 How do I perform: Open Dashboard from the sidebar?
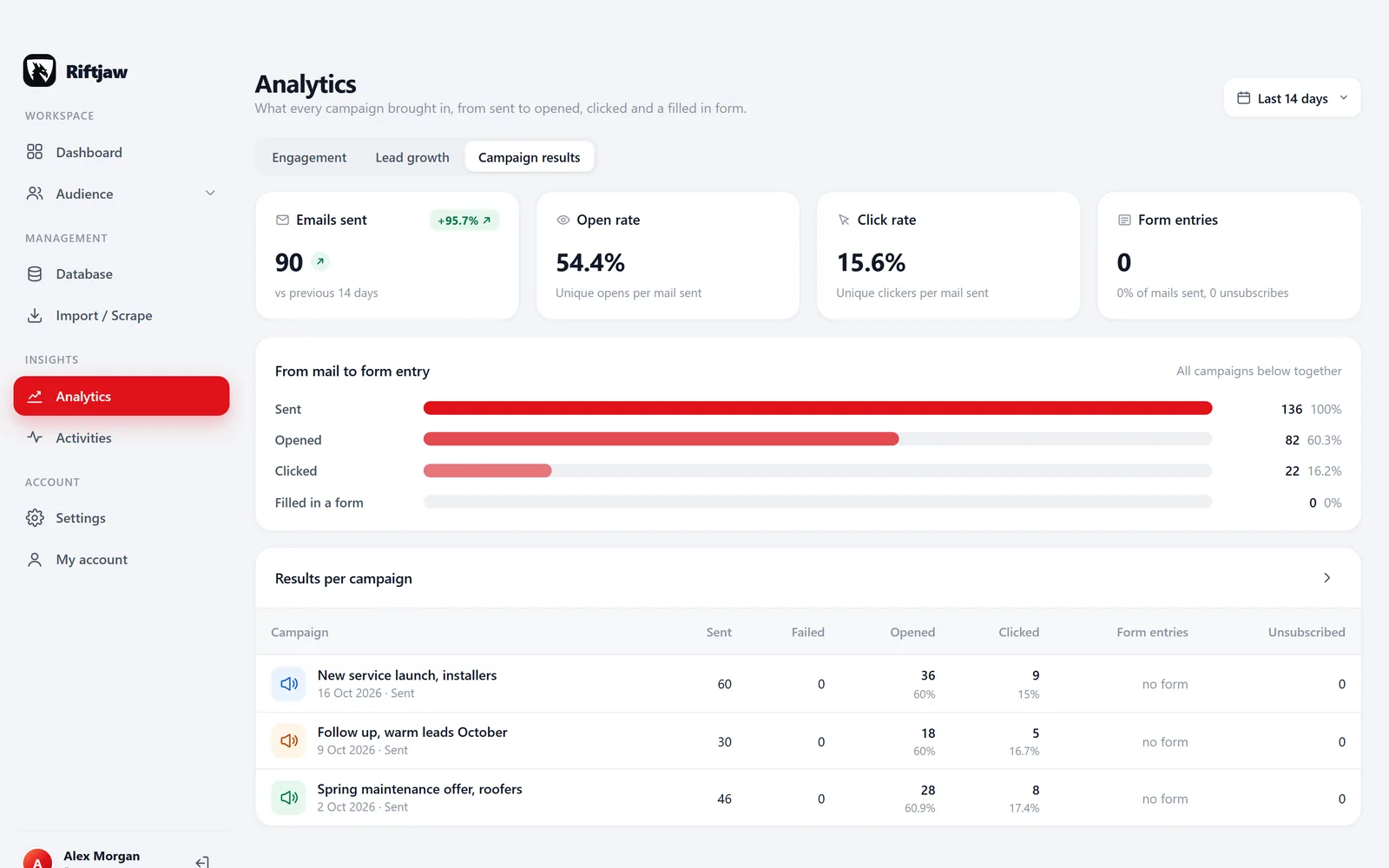[x=122, y=153]
